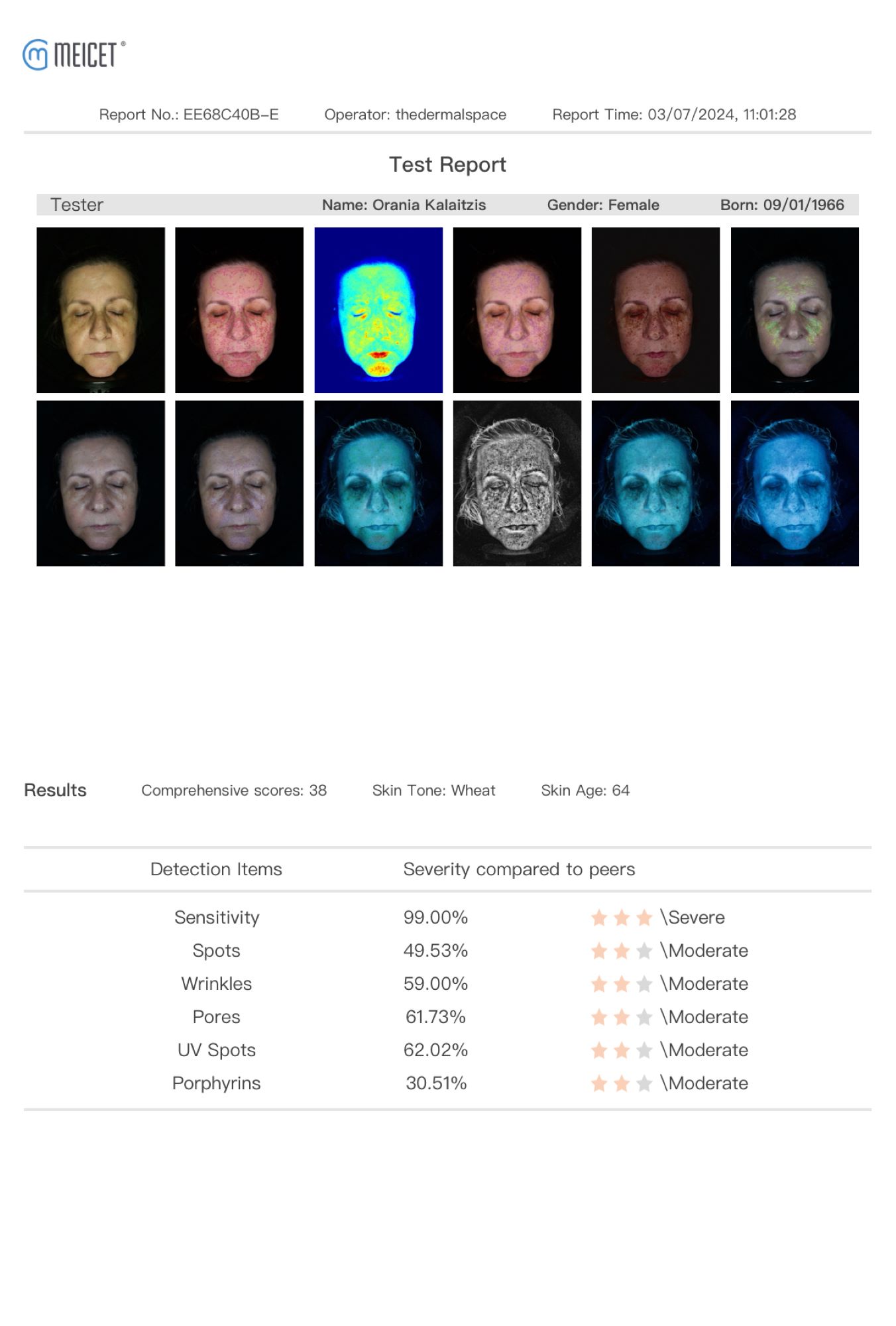The width and height of the screenshot is (896, 1326).
Task: Click the gray star in UV Spots row
Action: pos(644,1050)
